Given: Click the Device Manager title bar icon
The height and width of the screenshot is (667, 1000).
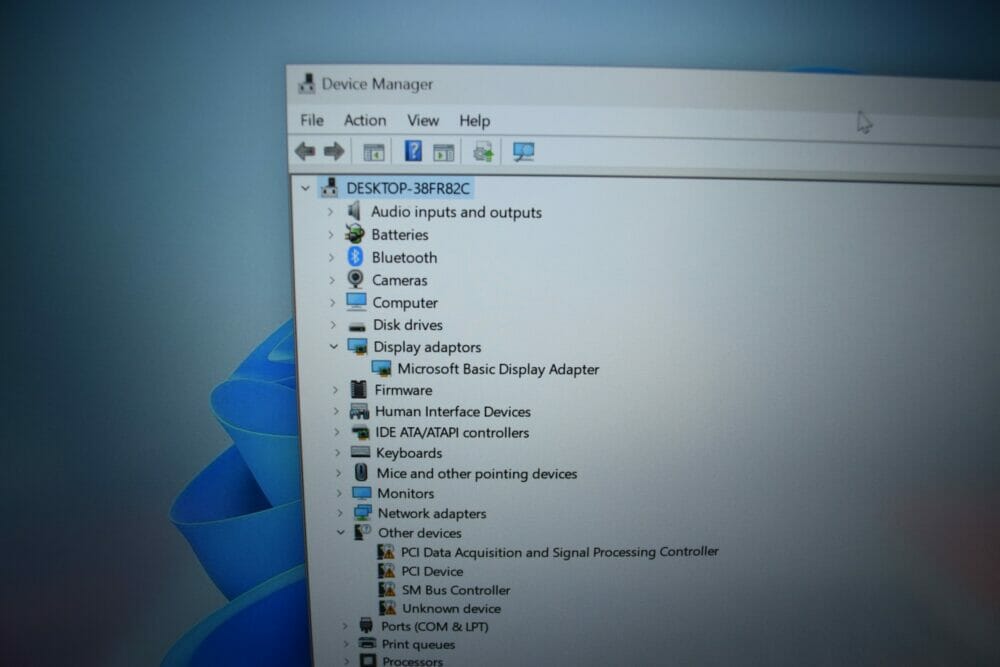Looking at the screenshot, I should coord(306,84).
